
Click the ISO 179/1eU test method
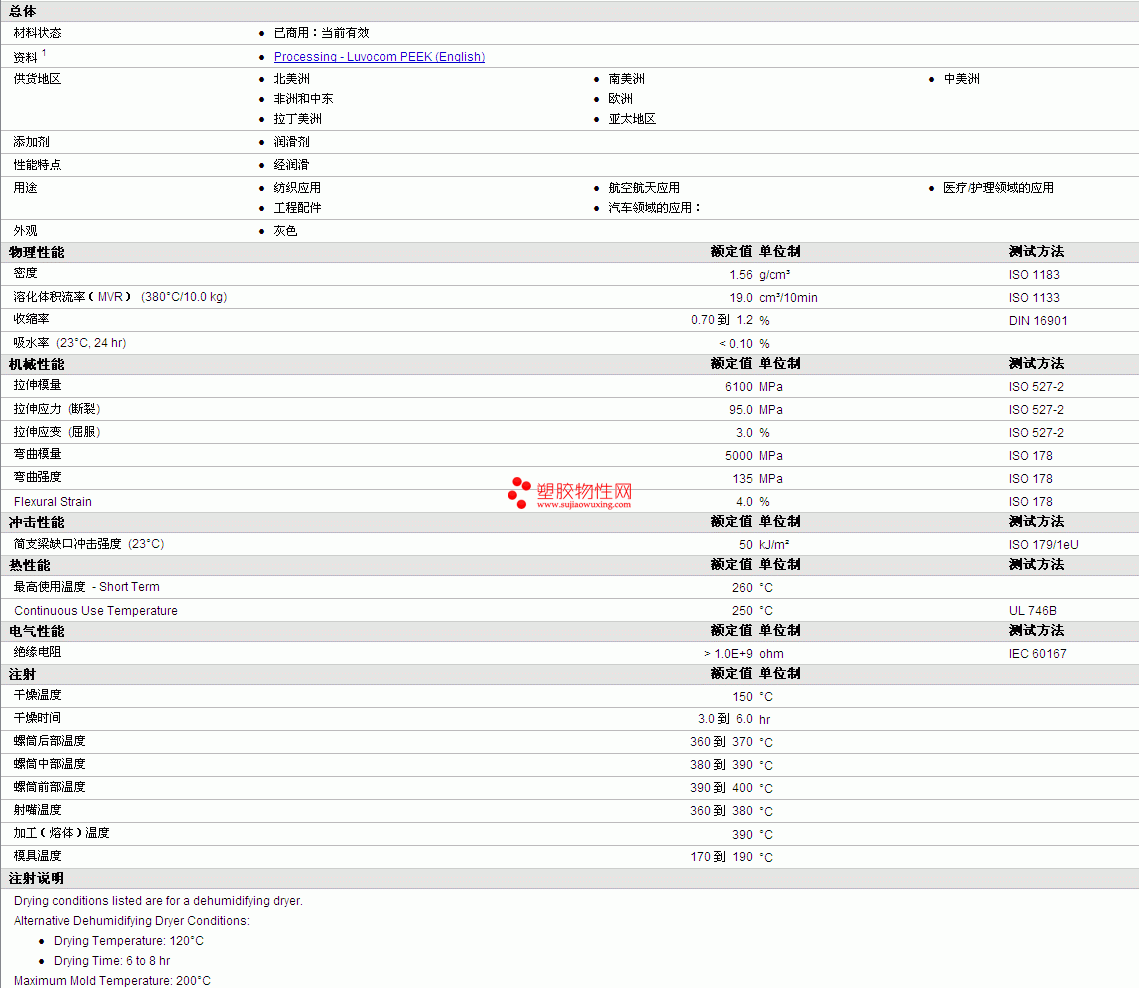[1043, 545]
